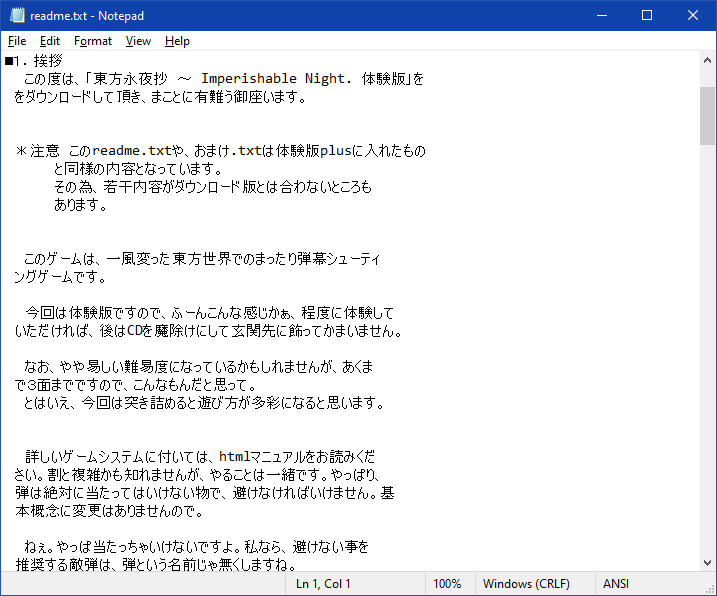Click the line starting 'と同様の内容'
The width and height of the screenshot is (717, 596).
[x=138, y=169]
